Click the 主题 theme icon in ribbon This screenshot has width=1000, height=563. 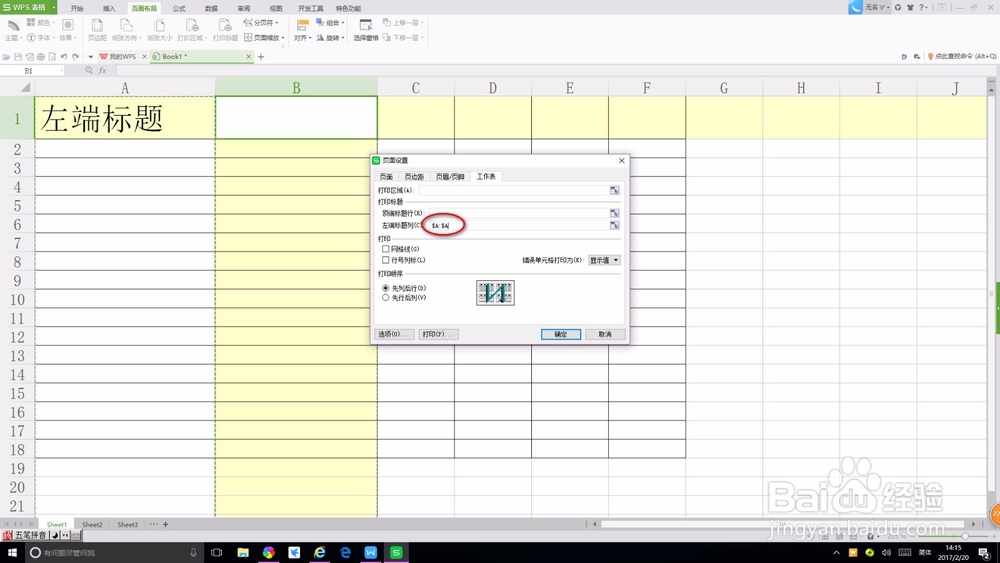click(13, 25)
